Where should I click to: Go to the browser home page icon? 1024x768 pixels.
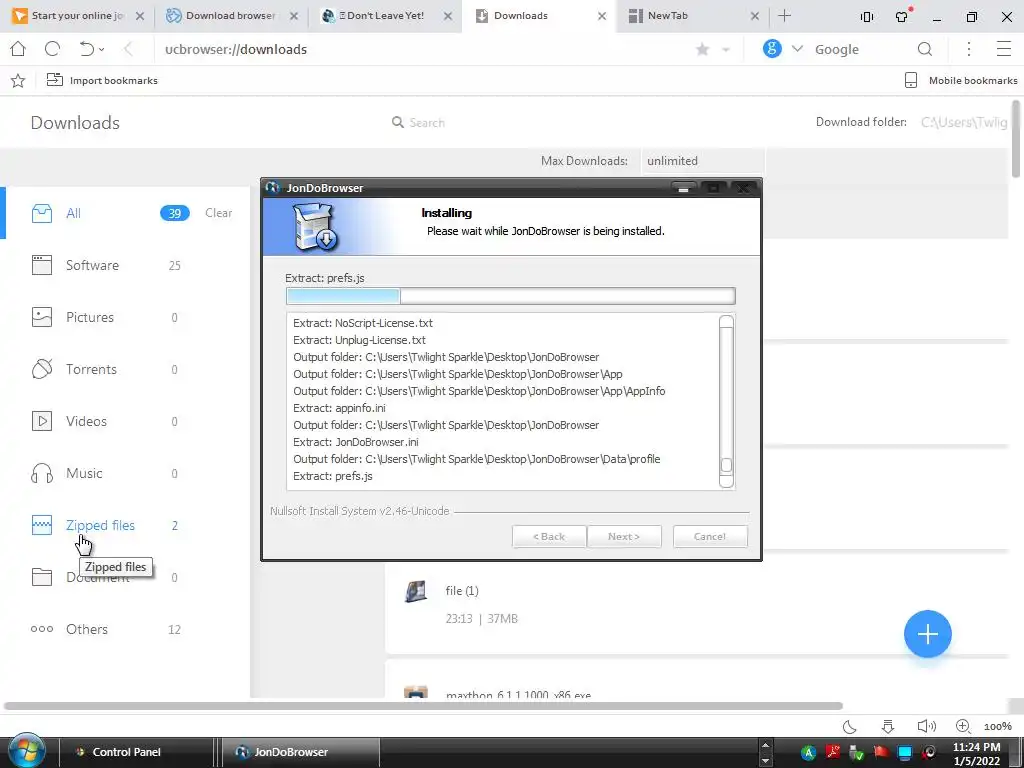[18, 49]
